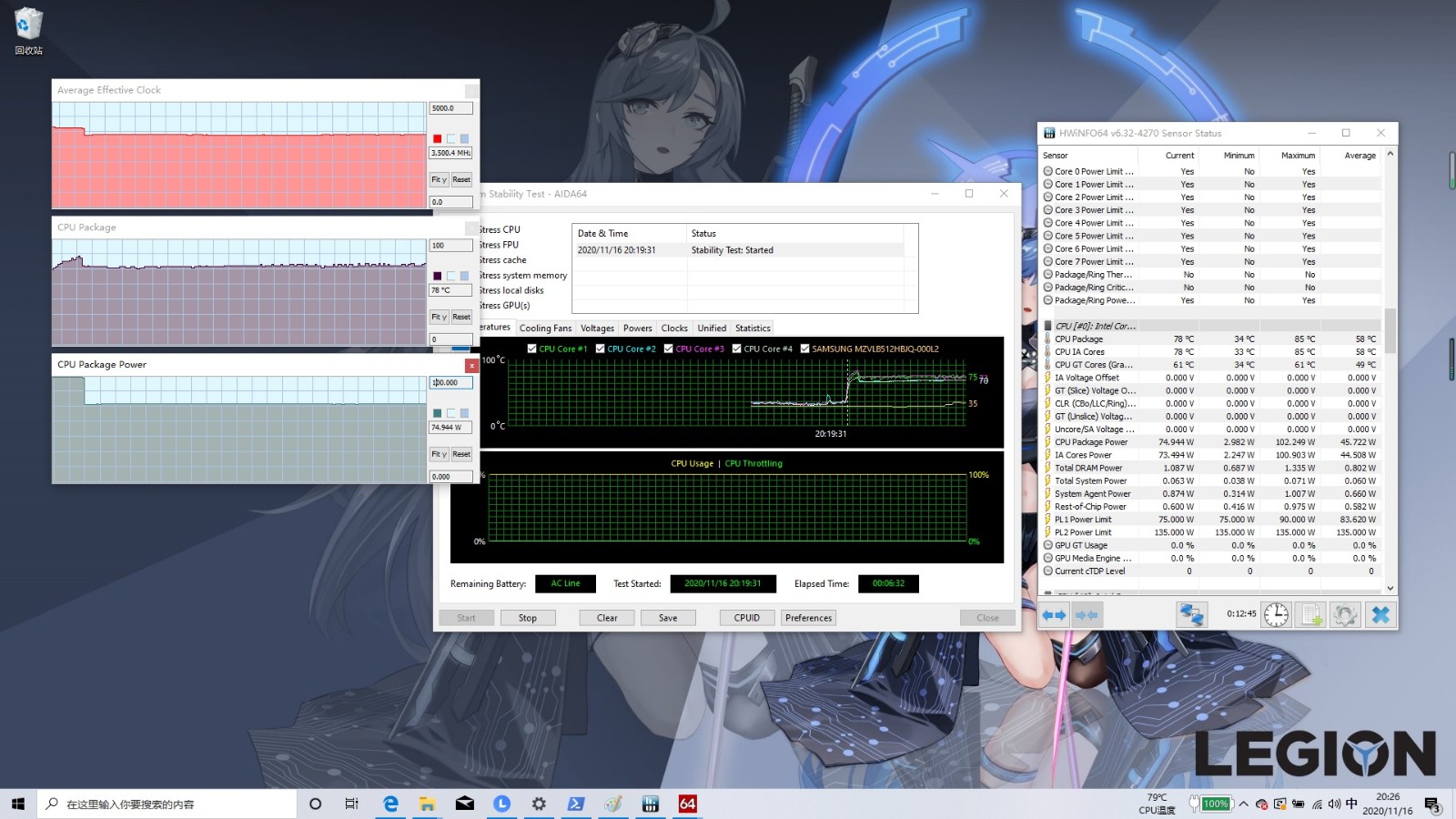Switch to Voltages tab
The image size is (1456, 819).
click(x=597, y=329)
